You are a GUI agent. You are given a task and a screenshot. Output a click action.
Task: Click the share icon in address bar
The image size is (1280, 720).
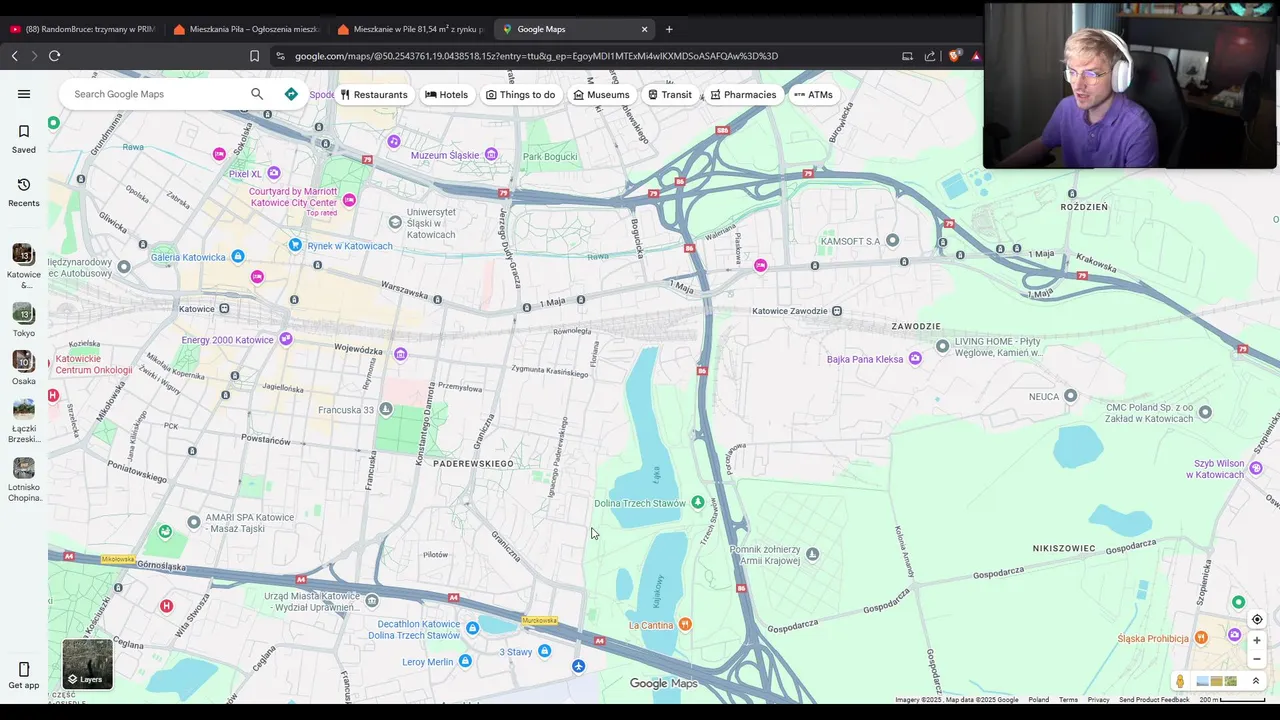click(930, 56)
